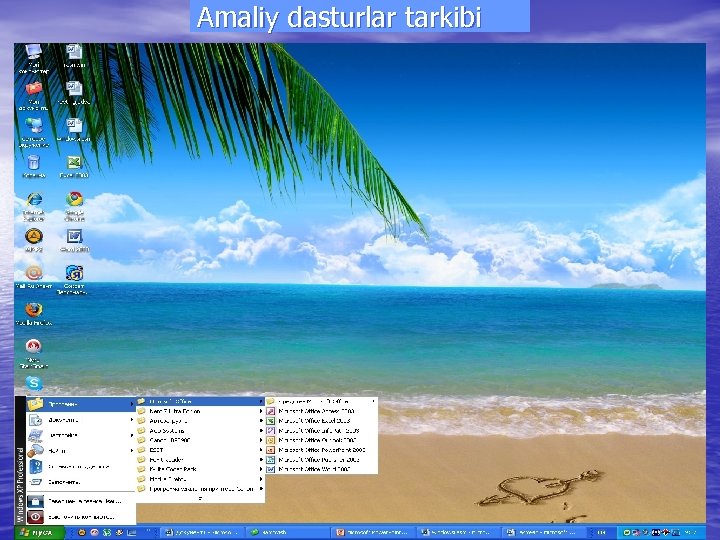Select the Excel 2003 desktop shortcut
Image resolution: width=720 pixels, height=540 pixels.
pos(74,166)
